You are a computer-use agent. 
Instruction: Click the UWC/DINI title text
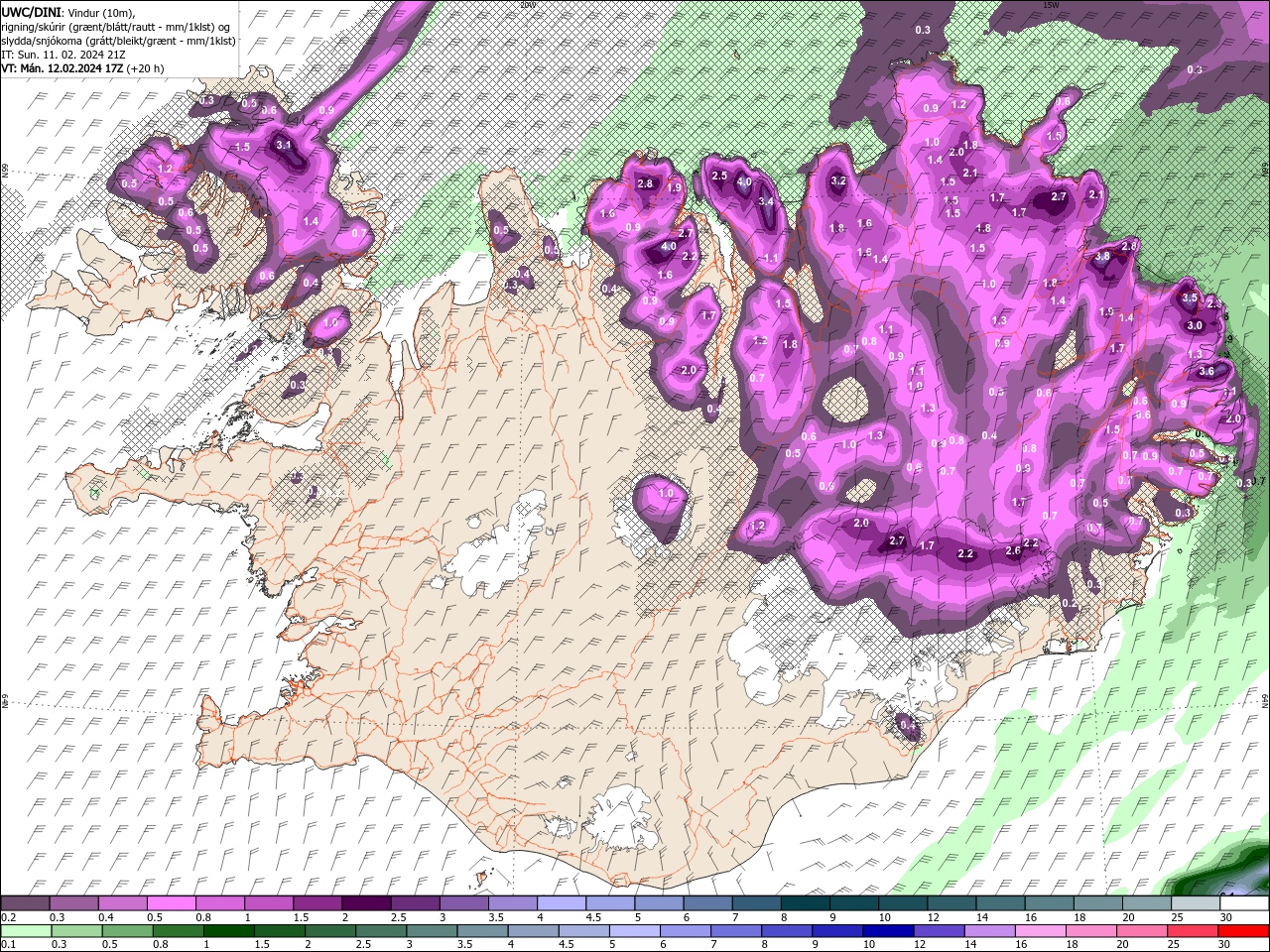point(32,12)
